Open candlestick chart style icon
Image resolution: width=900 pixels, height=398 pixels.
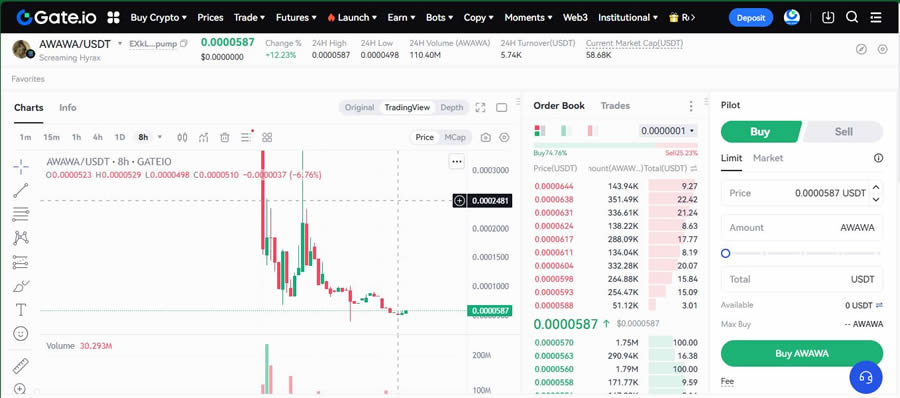click(x=182, y=137)
